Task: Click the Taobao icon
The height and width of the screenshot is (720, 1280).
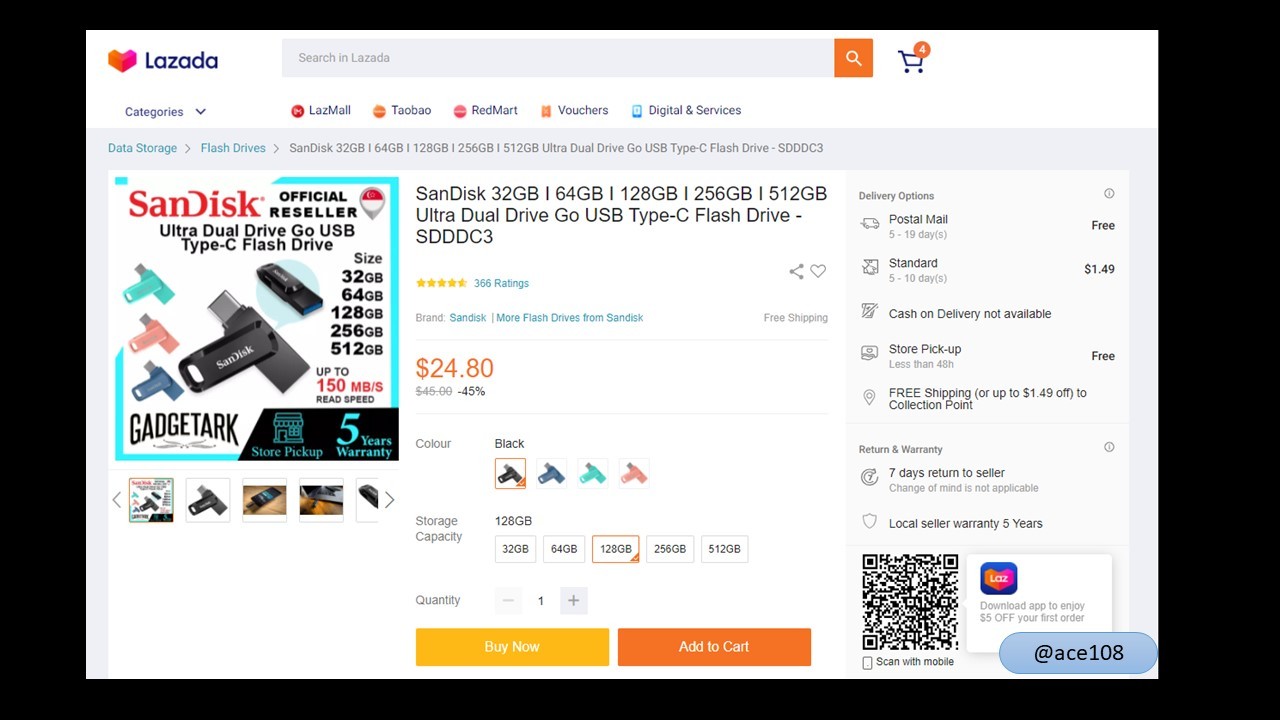Action: click(x=379, y=111)
